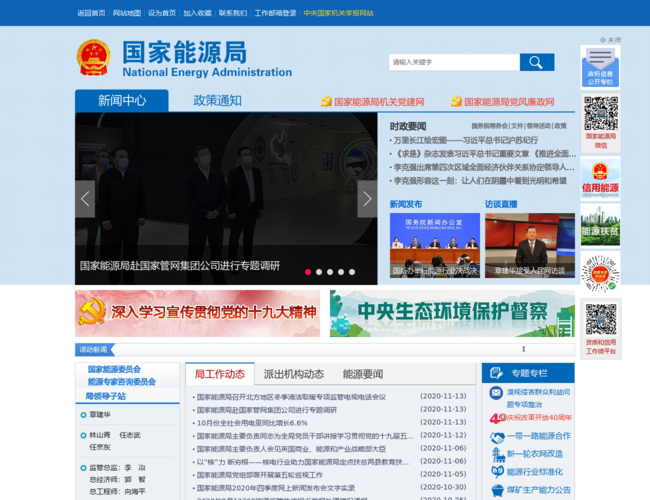Open 10月份全社会用电量同比增长6.6% article
The image size is (650, 500).
(252, 423)
